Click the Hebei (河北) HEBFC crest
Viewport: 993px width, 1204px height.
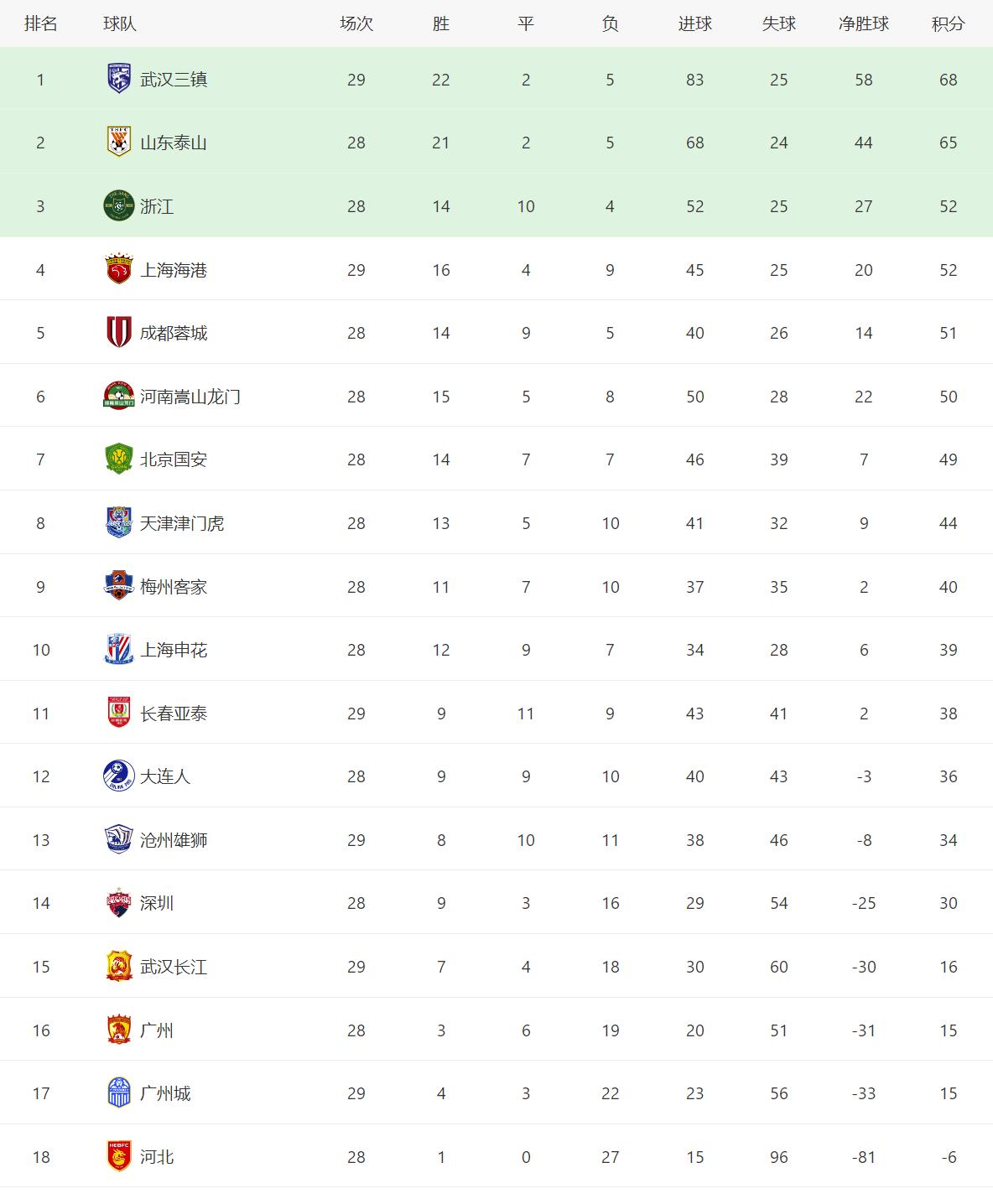pyautogui.click(x=119, y=1157)
